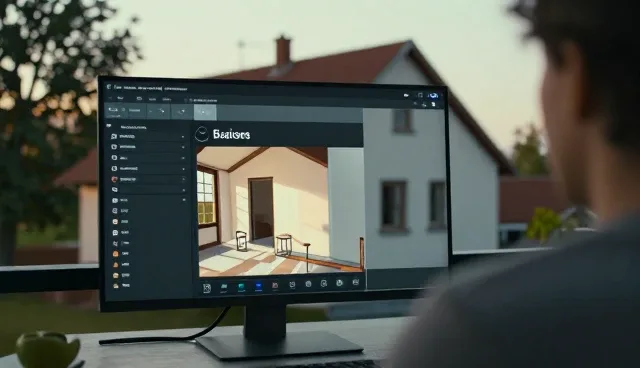
Task: Open the blue-highlighted icon in monitor's top-right corner
Action: click(433, 95)
